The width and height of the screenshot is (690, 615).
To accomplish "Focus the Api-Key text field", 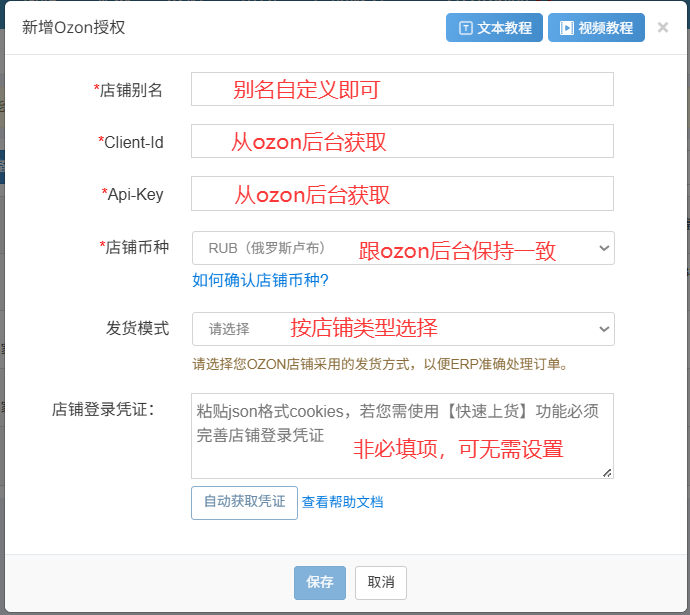I will pyautogui.click(x=402, y=194).
